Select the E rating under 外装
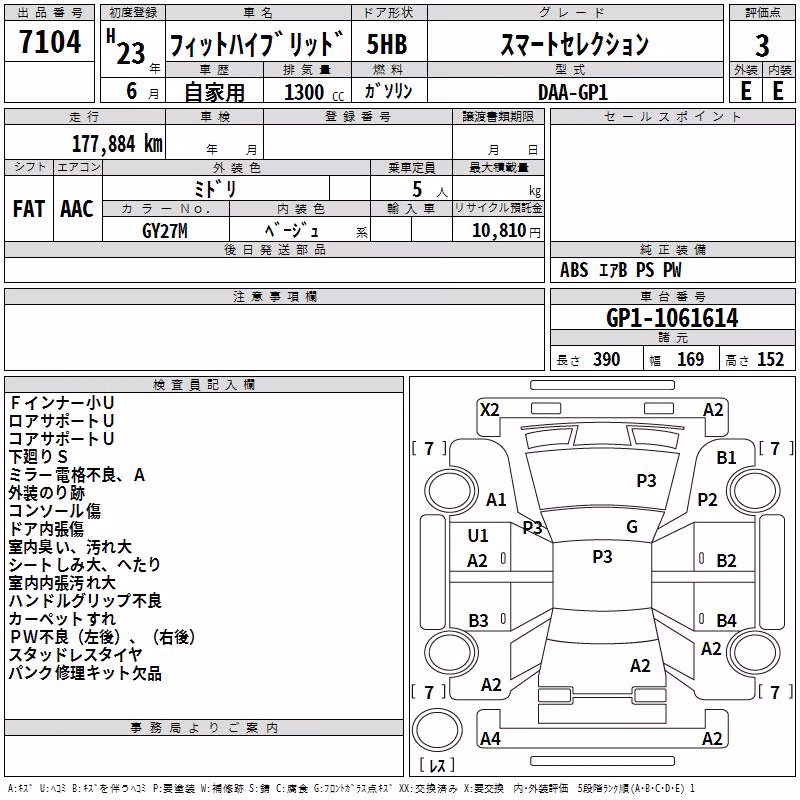 tap(745, 91)
